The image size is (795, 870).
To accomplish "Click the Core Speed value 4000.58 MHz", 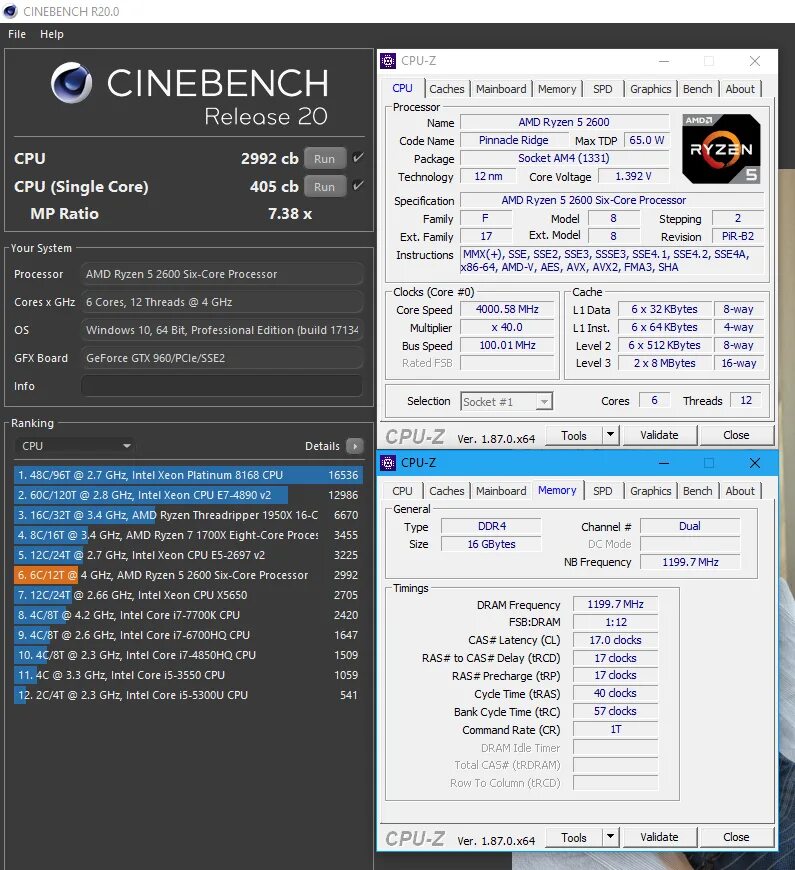I will pos(507,309).
